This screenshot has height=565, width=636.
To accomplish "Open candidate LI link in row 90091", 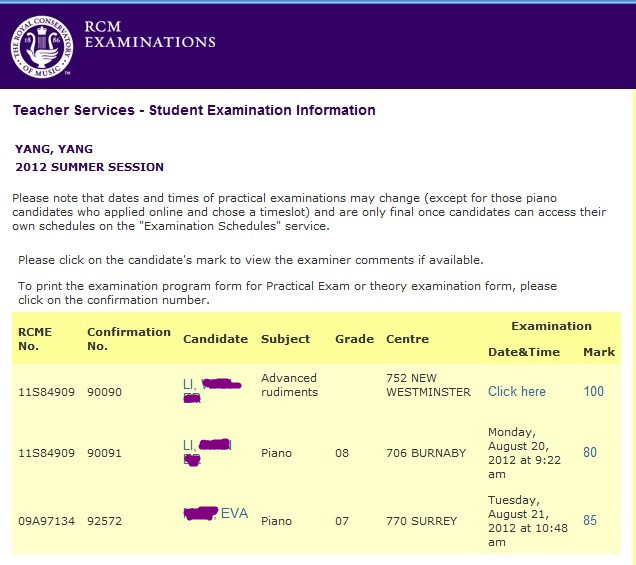I will (207, 452).
